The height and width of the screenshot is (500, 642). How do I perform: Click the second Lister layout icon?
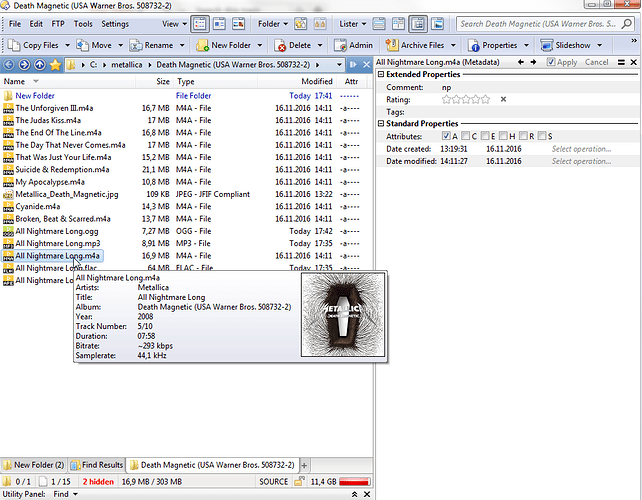click(x=398, y=24)
